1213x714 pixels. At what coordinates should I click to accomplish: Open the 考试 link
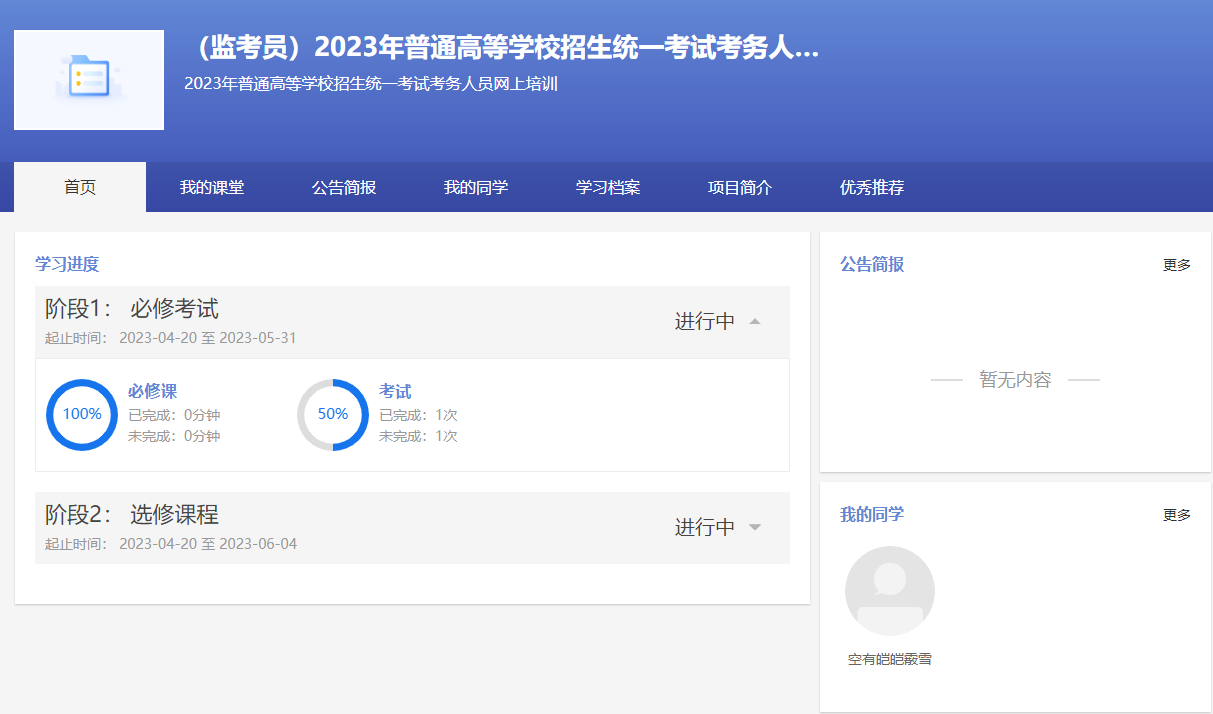[395, 391]
